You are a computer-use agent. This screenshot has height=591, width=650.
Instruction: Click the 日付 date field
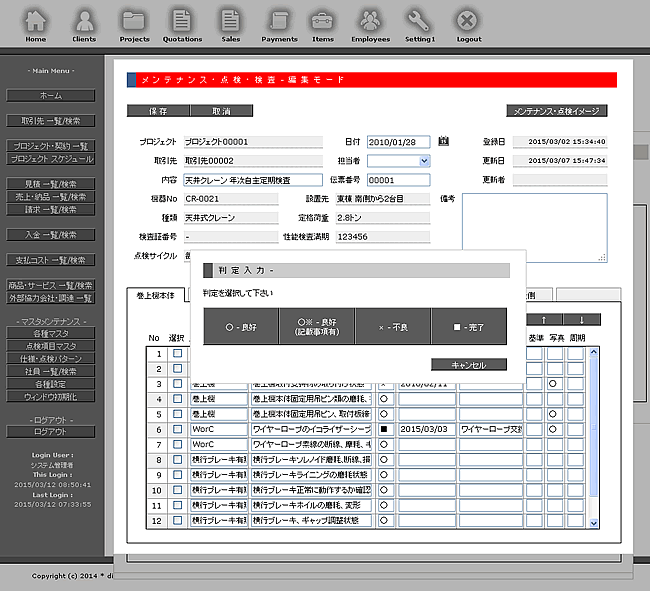[x=399, y=142]
